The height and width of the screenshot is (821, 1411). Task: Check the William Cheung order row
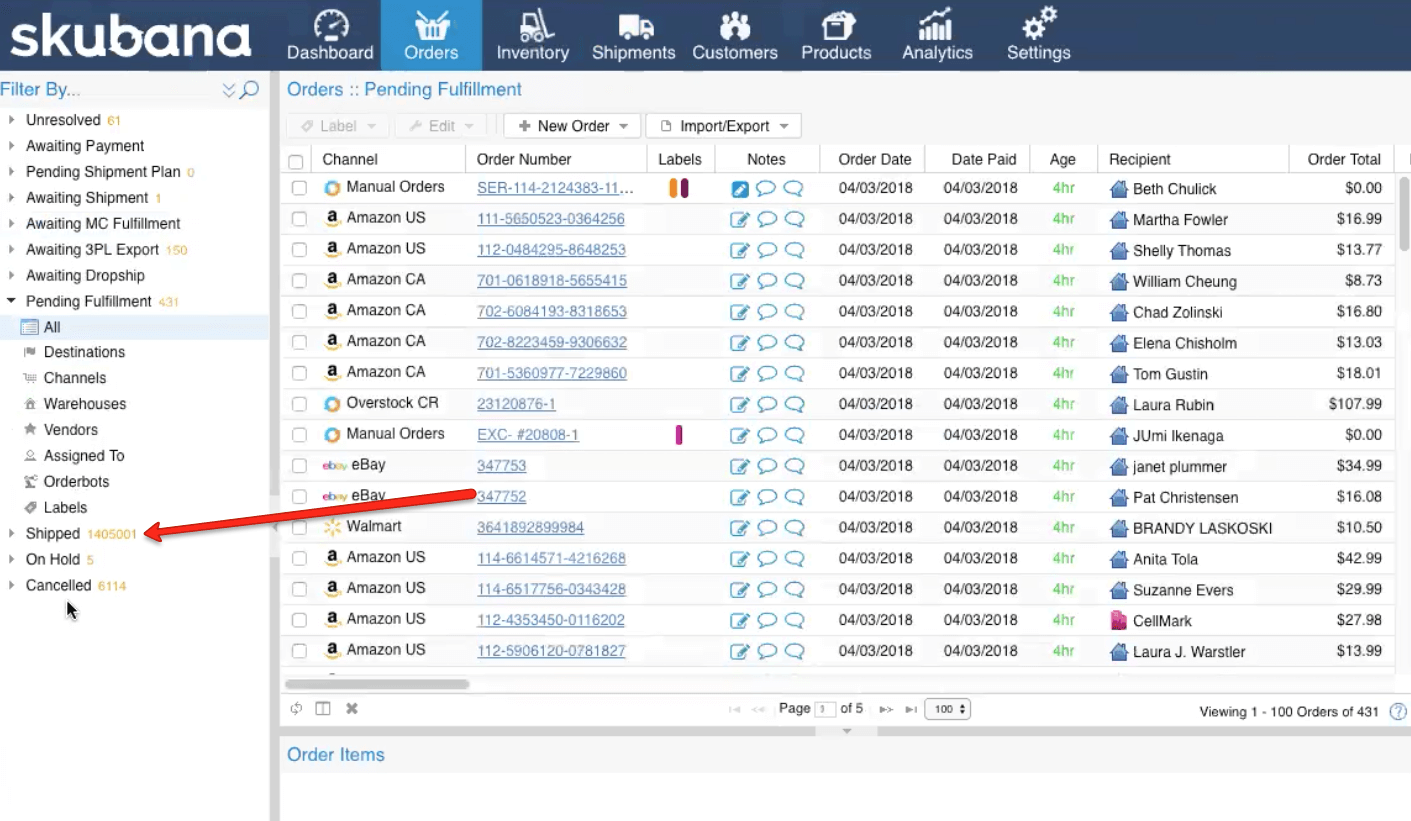click(299, 281)
